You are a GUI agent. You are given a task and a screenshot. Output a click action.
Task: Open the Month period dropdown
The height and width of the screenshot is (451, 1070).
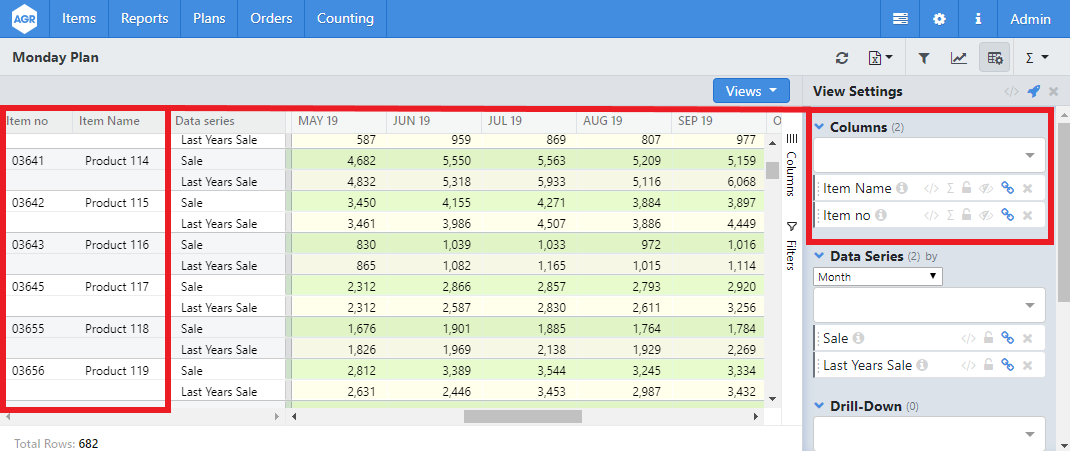tap(878, 277)
